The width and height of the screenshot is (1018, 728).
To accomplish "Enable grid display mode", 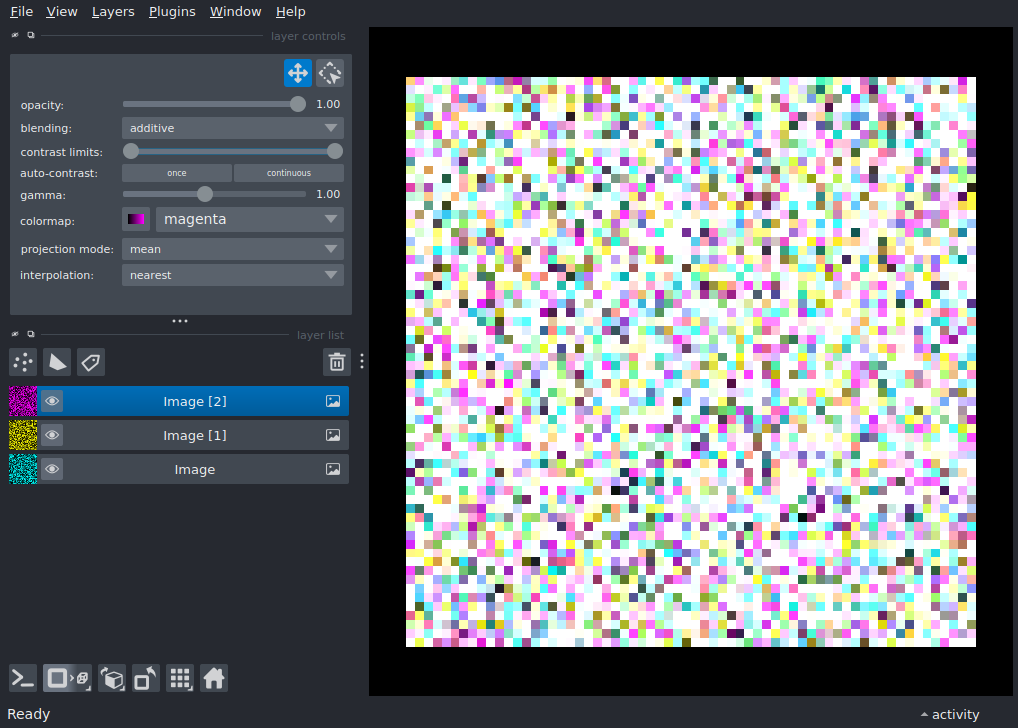I will click(180, 678).
